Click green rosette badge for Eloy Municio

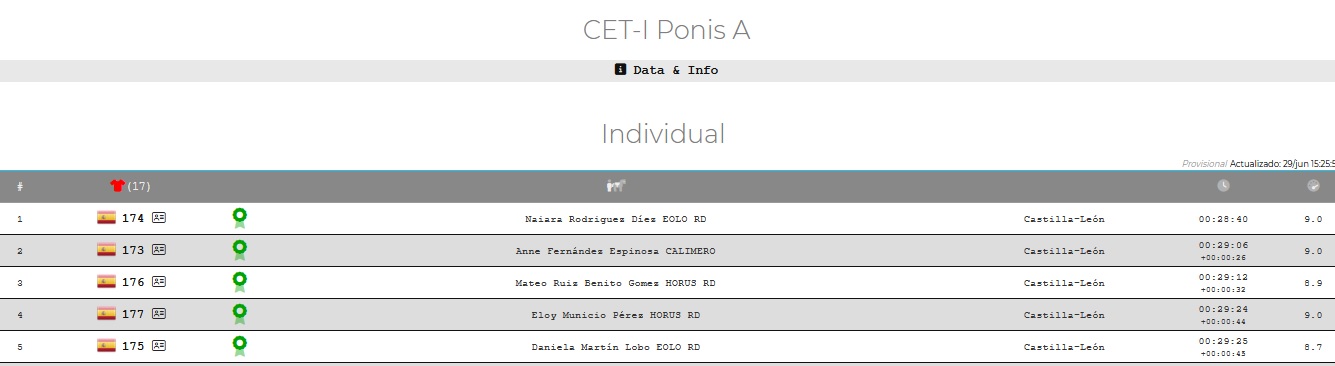239,314
